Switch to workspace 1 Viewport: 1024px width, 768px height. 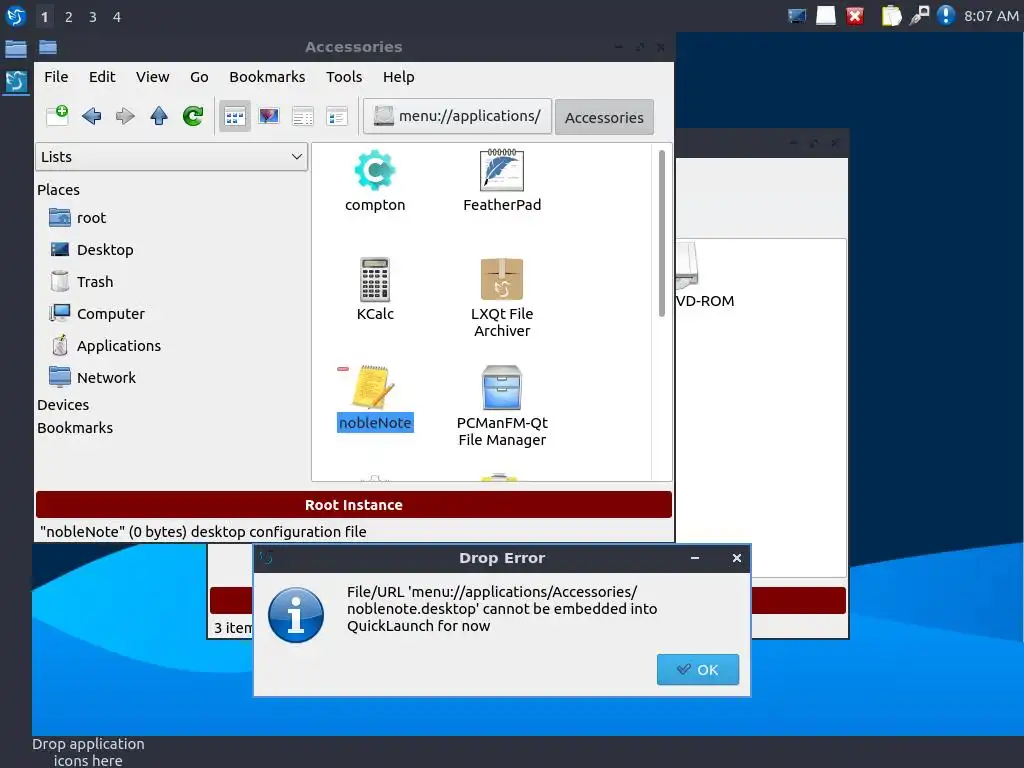[x=44, y=17]
